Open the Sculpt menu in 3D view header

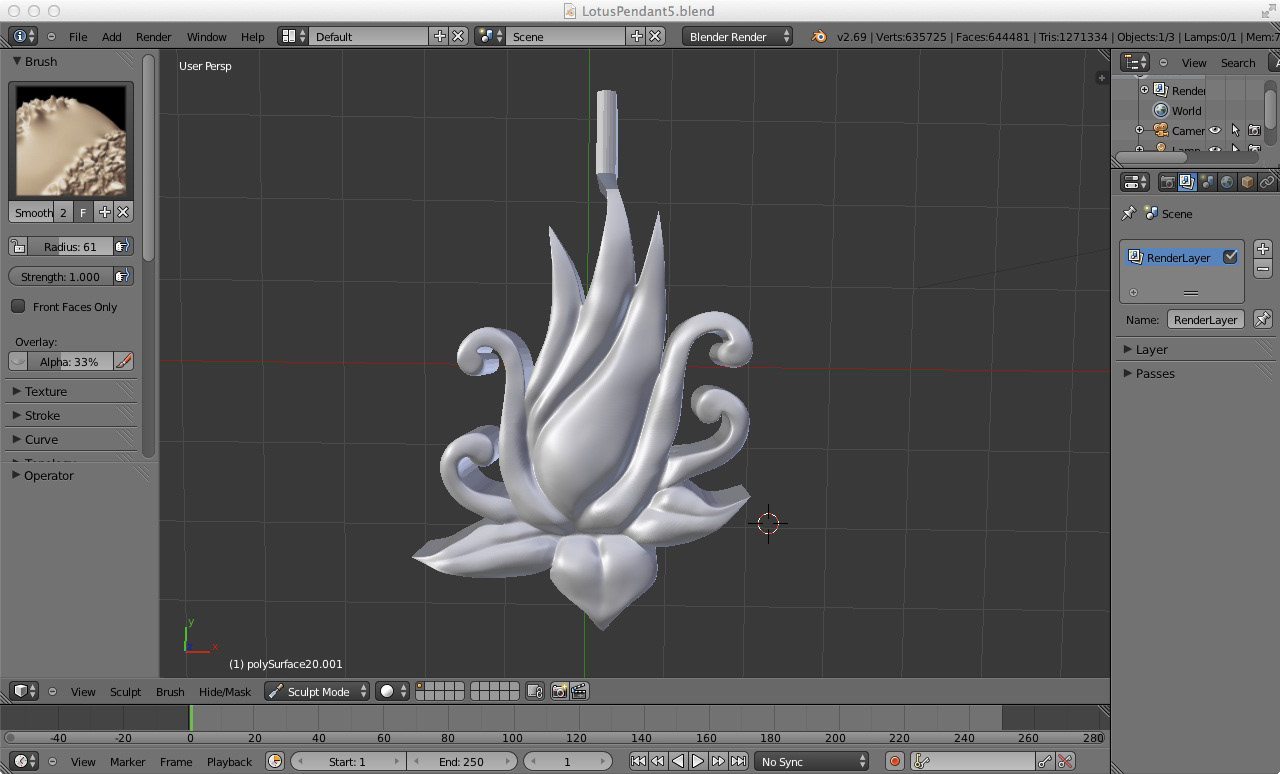[125, 691]
